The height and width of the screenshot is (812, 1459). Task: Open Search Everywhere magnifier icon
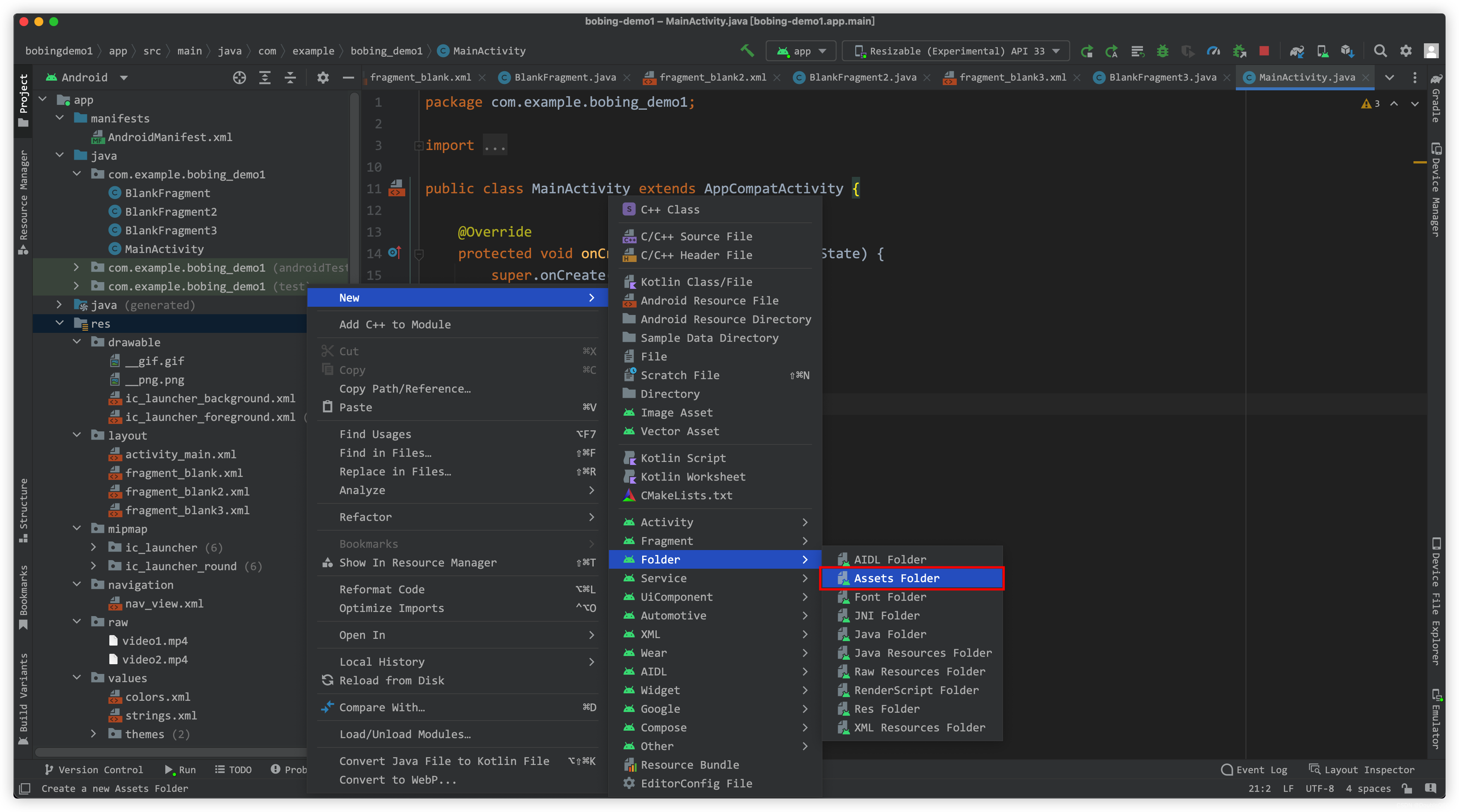[1380, 51]
